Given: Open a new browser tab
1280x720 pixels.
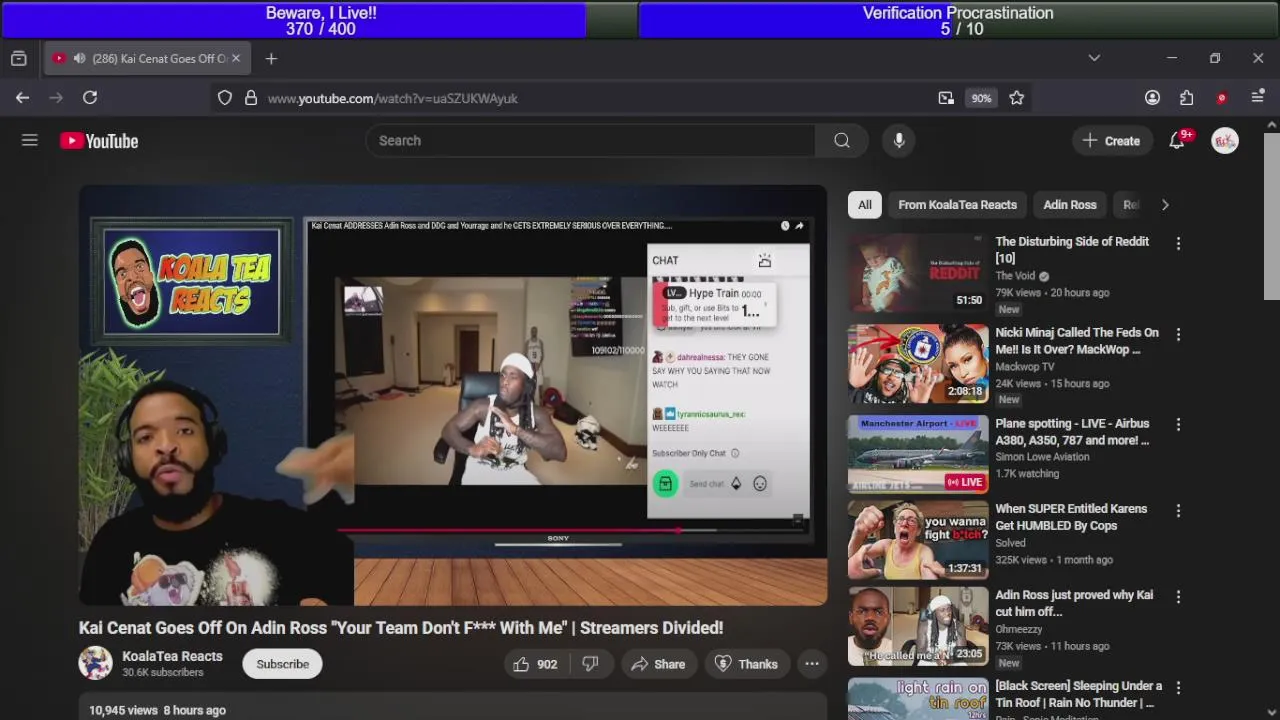Looking at the screenshot, I should [x=271, y=59].
